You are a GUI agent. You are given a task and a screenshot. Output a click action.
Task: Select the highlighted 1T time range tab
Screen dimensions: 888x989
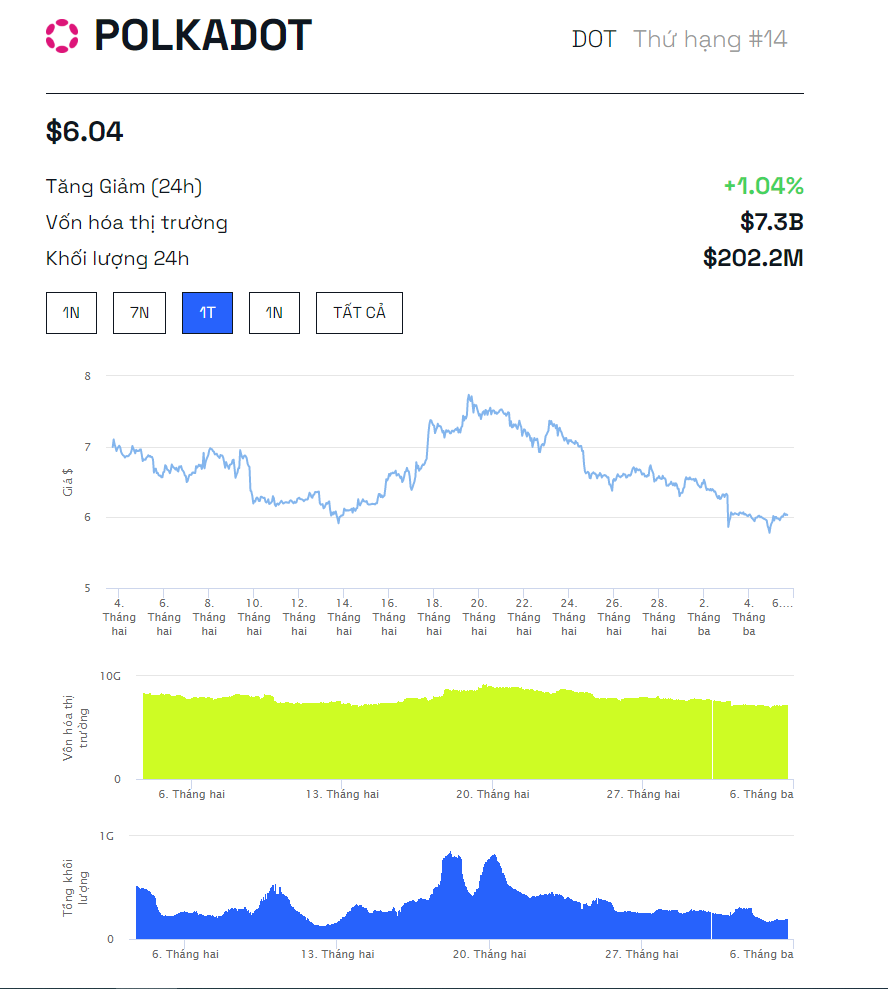(207, 313)
